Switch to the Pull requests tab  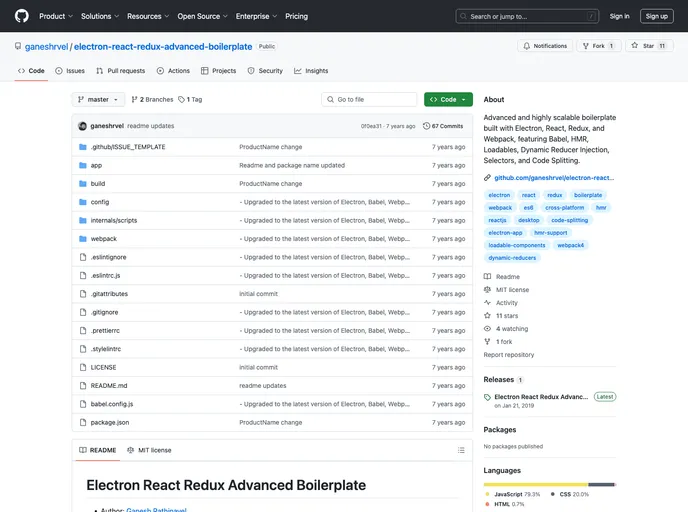[x=120, y=71]
